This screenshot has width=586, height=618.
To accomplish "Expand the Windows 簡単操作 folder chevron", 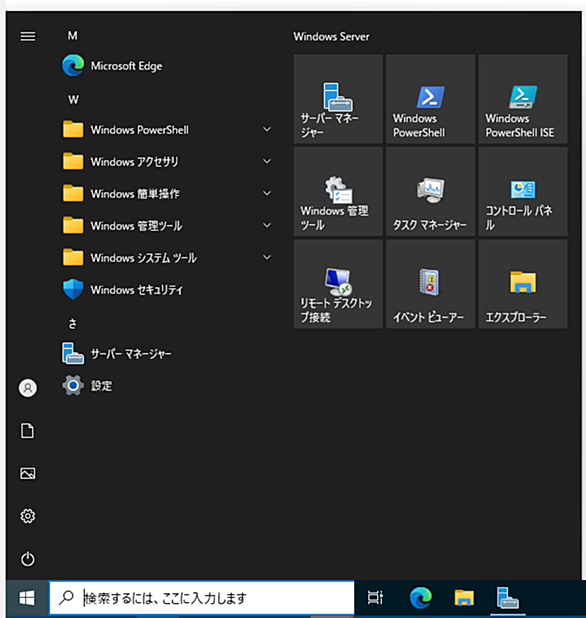I will point(267,194).
